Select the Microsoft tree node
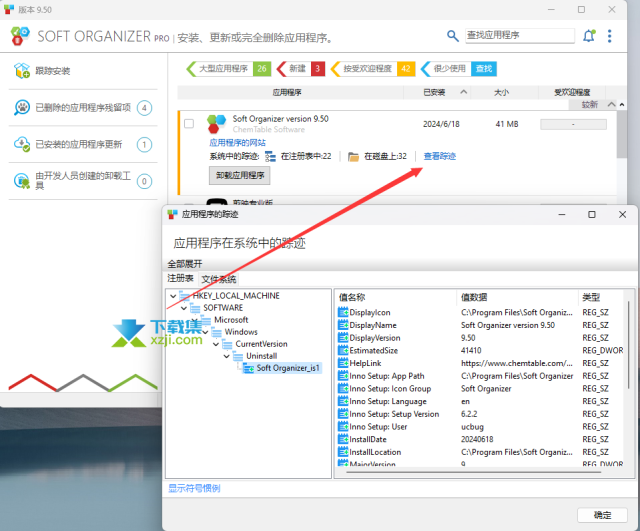This screenshot has width=640, height=531. [231, 320]
